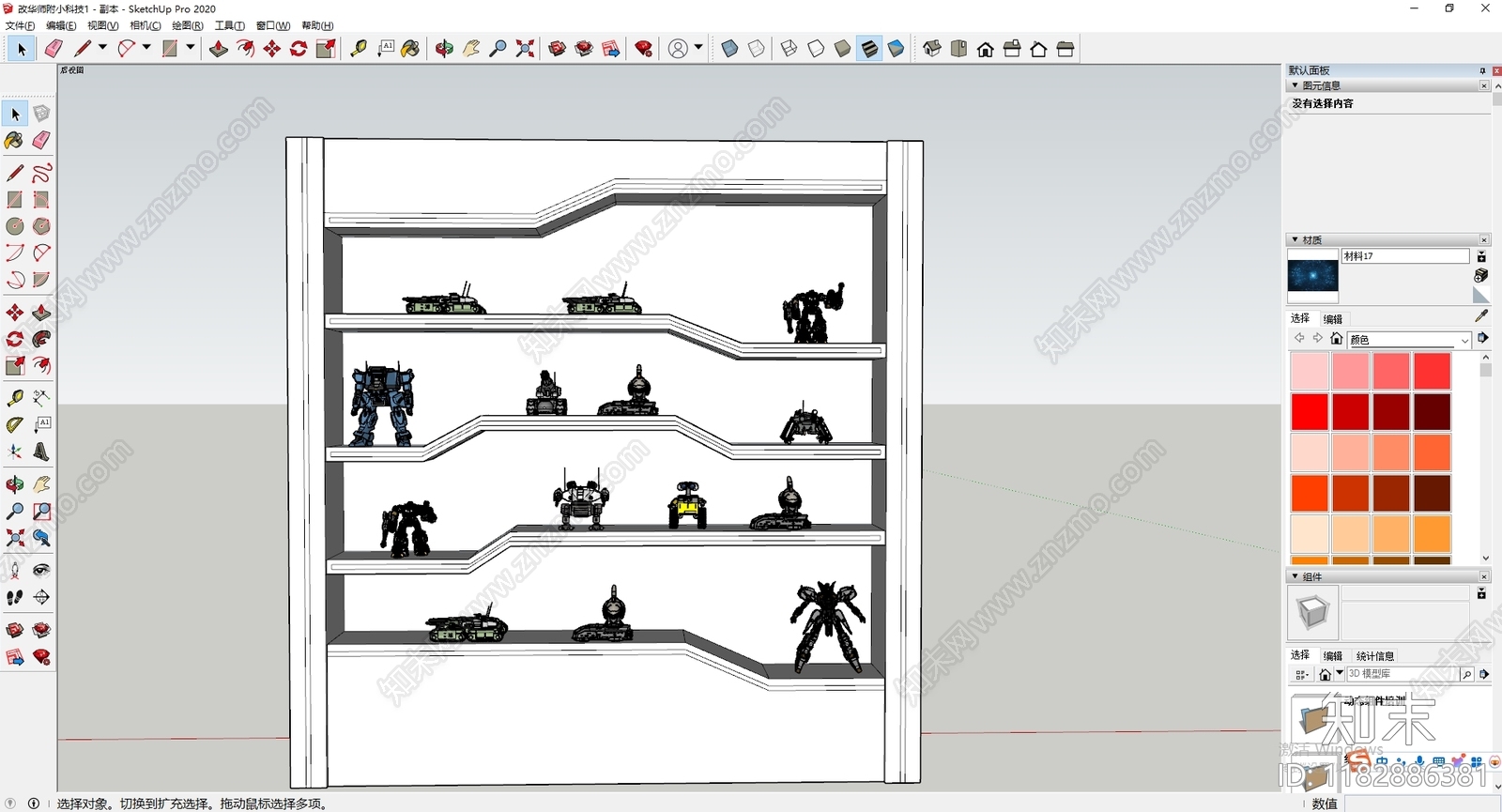Open 3D Warehouse from top toolbar
Screen dimensions: 1502x812
tap(558, 49)
